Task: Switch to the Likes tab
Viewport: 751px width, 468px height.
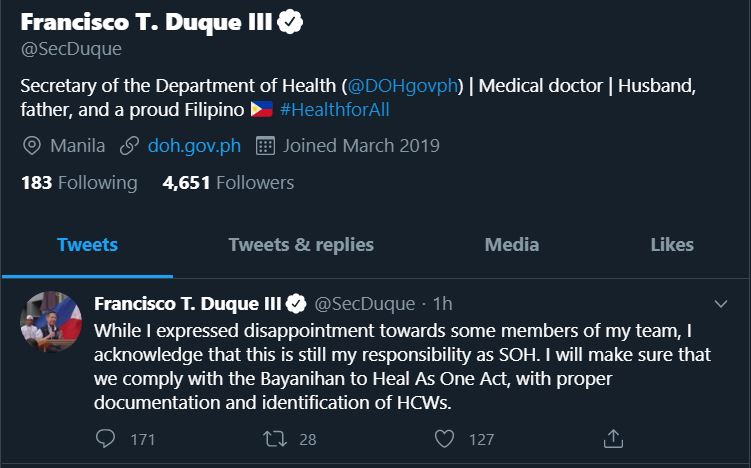Action: click(x=671, y=244)
